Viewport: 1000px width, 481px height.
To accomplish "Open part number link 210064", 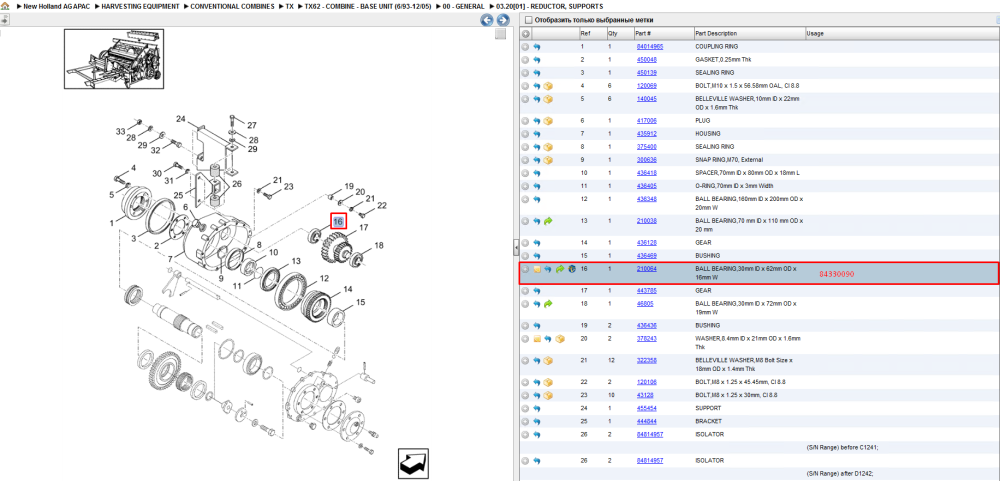I will tap(646, 269).
